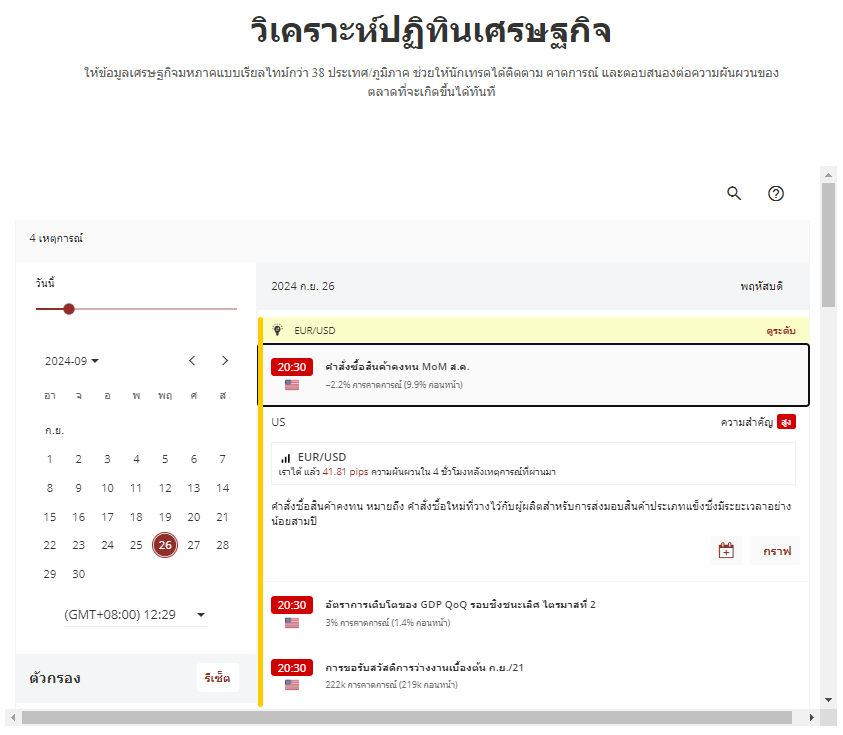The height and width of the screenshot is (735, 843).
Task: Open the search magnifier icon
Action: (x=734, y=194)
